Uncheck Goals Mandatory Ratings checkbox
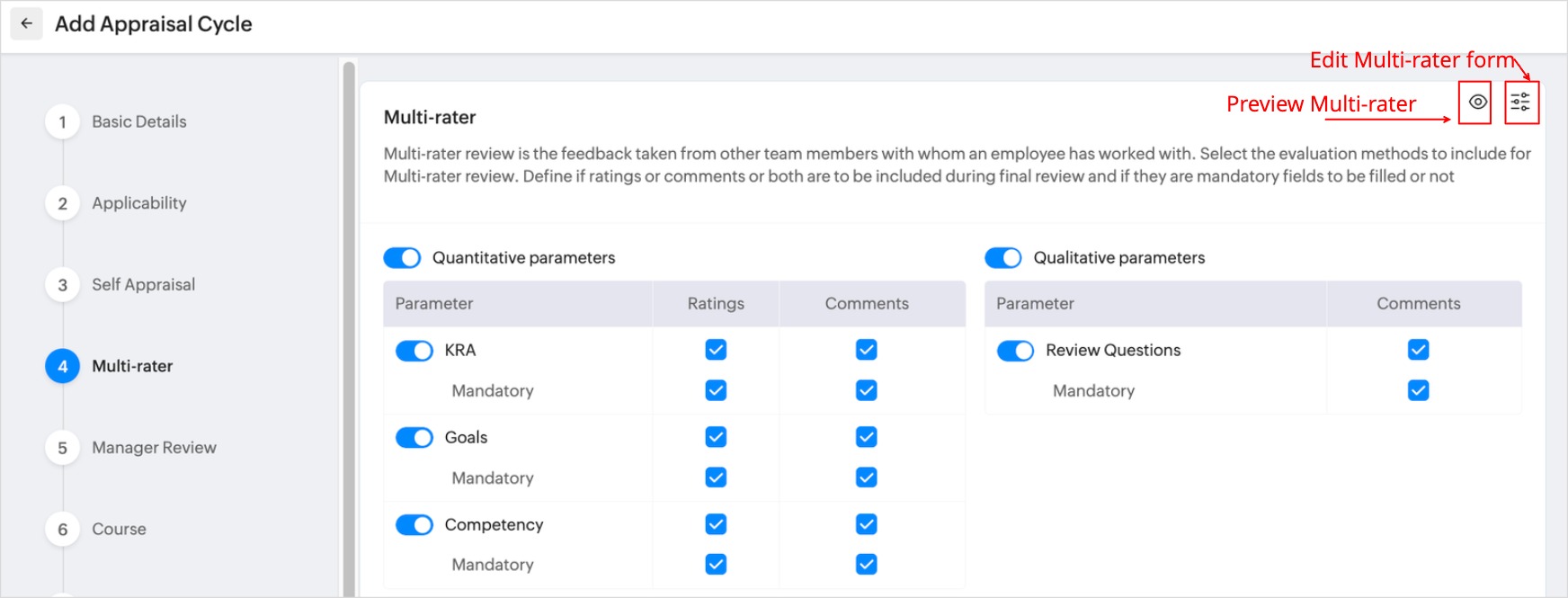1568x598 pixels. (716, 478)
